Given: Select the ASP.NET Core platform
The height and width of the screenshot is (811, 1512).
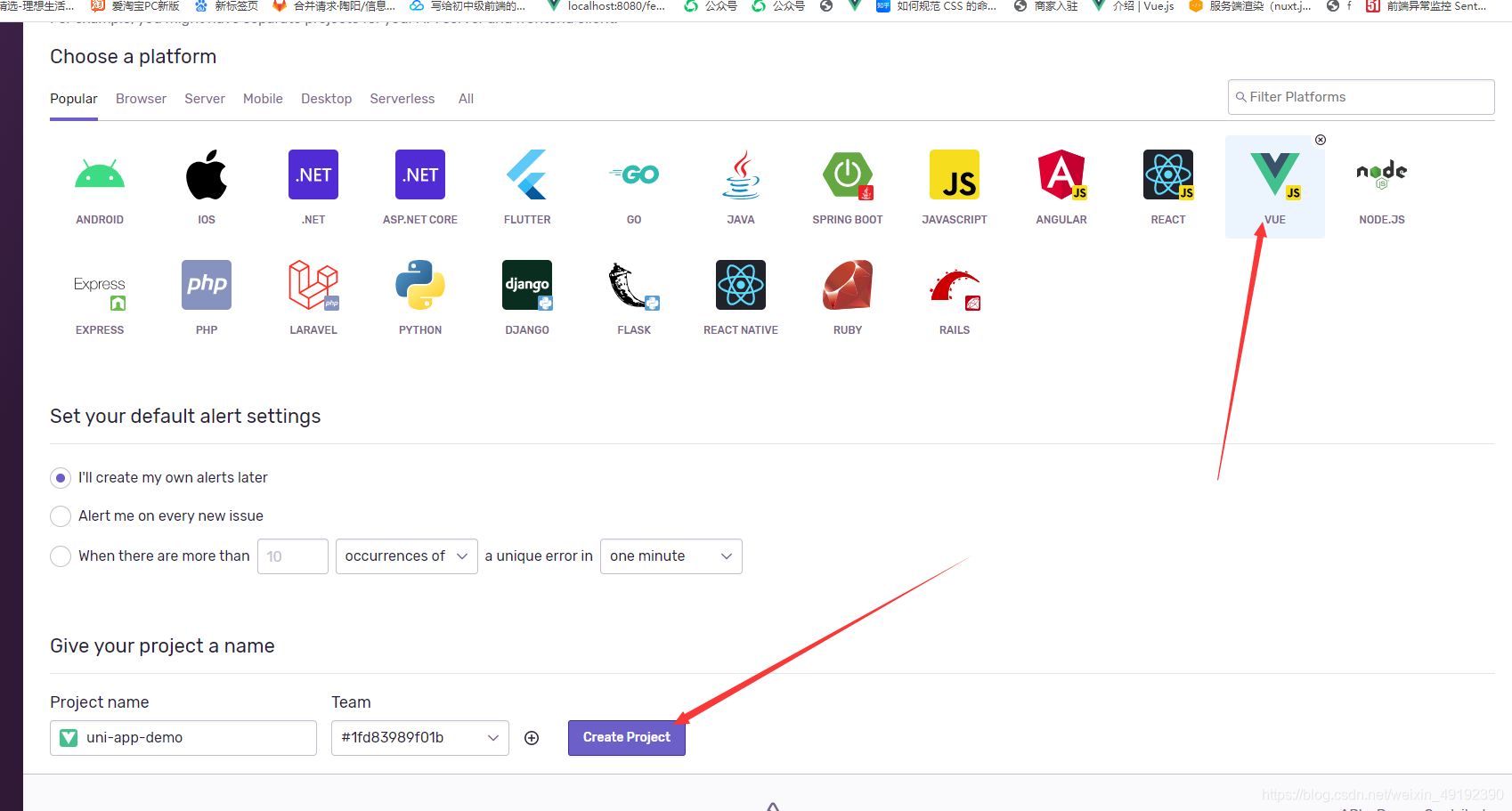Looking at the screenshot, I should coord(420,174).
